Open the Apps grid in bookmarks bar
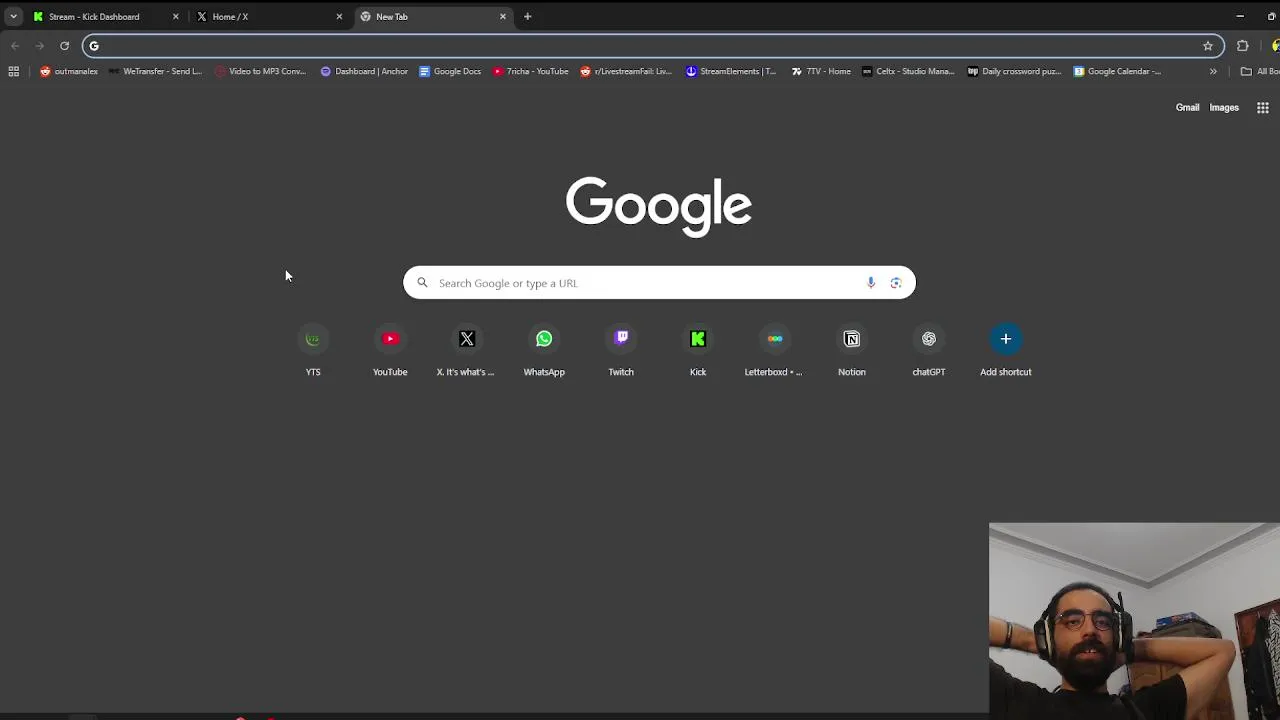The image size is (1280, 720). pyautogui.click(x=14, y=71)
